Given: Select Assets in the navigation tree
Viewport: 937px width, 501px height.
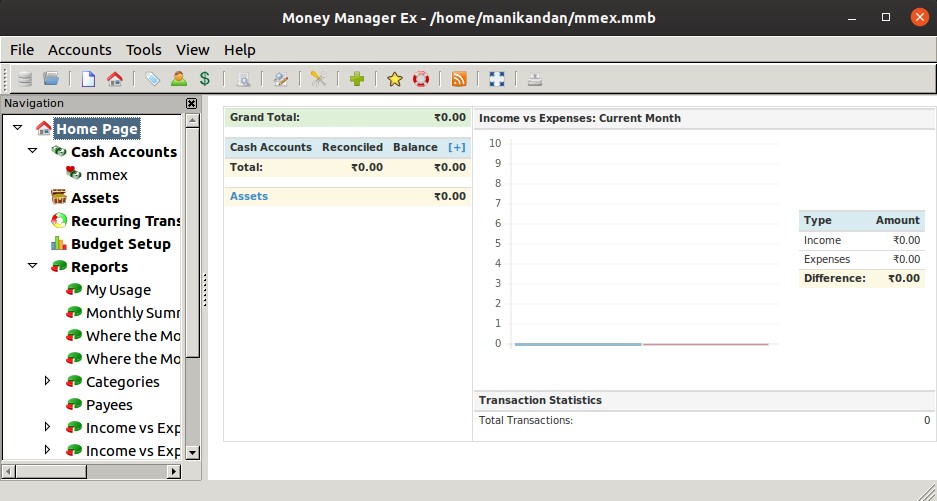Looking at the screenshot, I should (x=94, y=198).
